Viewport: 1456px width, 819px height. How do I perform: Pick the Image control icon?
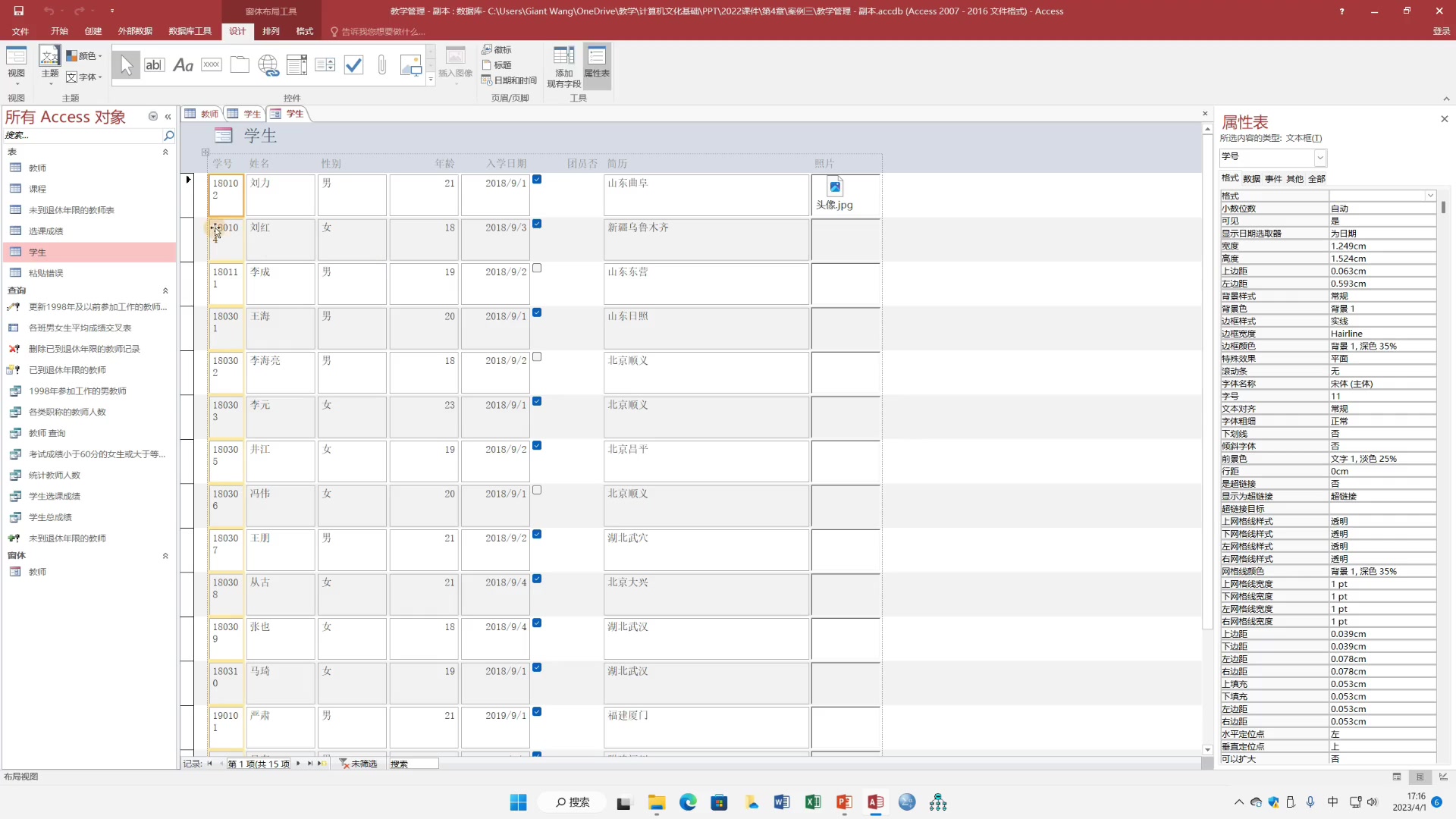tap(410, 65)
